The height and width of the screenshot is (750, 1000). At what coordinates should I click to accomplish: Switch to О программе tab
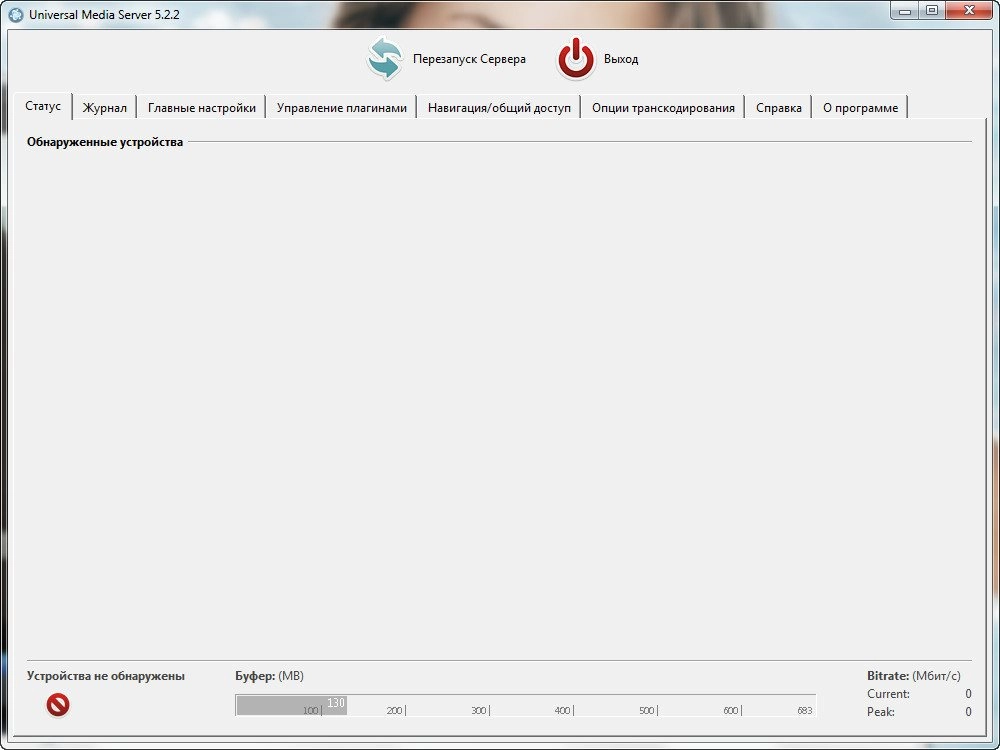point(860,108)
